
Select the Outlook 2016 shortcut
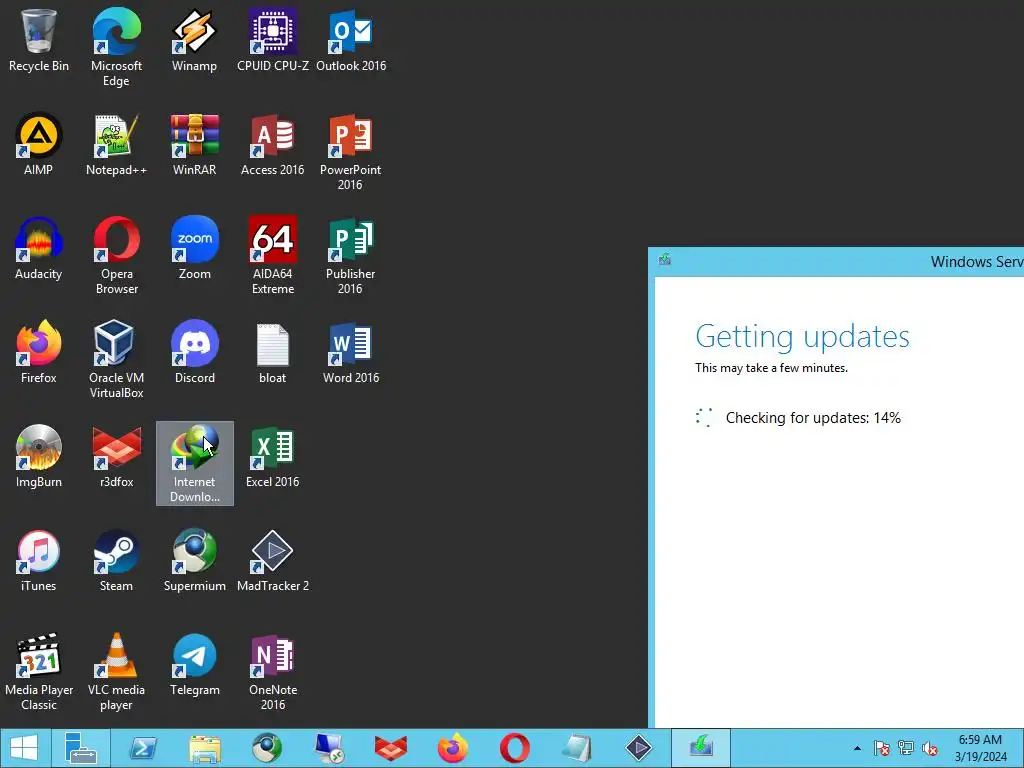pyautogui.click(x=351, y=40)
